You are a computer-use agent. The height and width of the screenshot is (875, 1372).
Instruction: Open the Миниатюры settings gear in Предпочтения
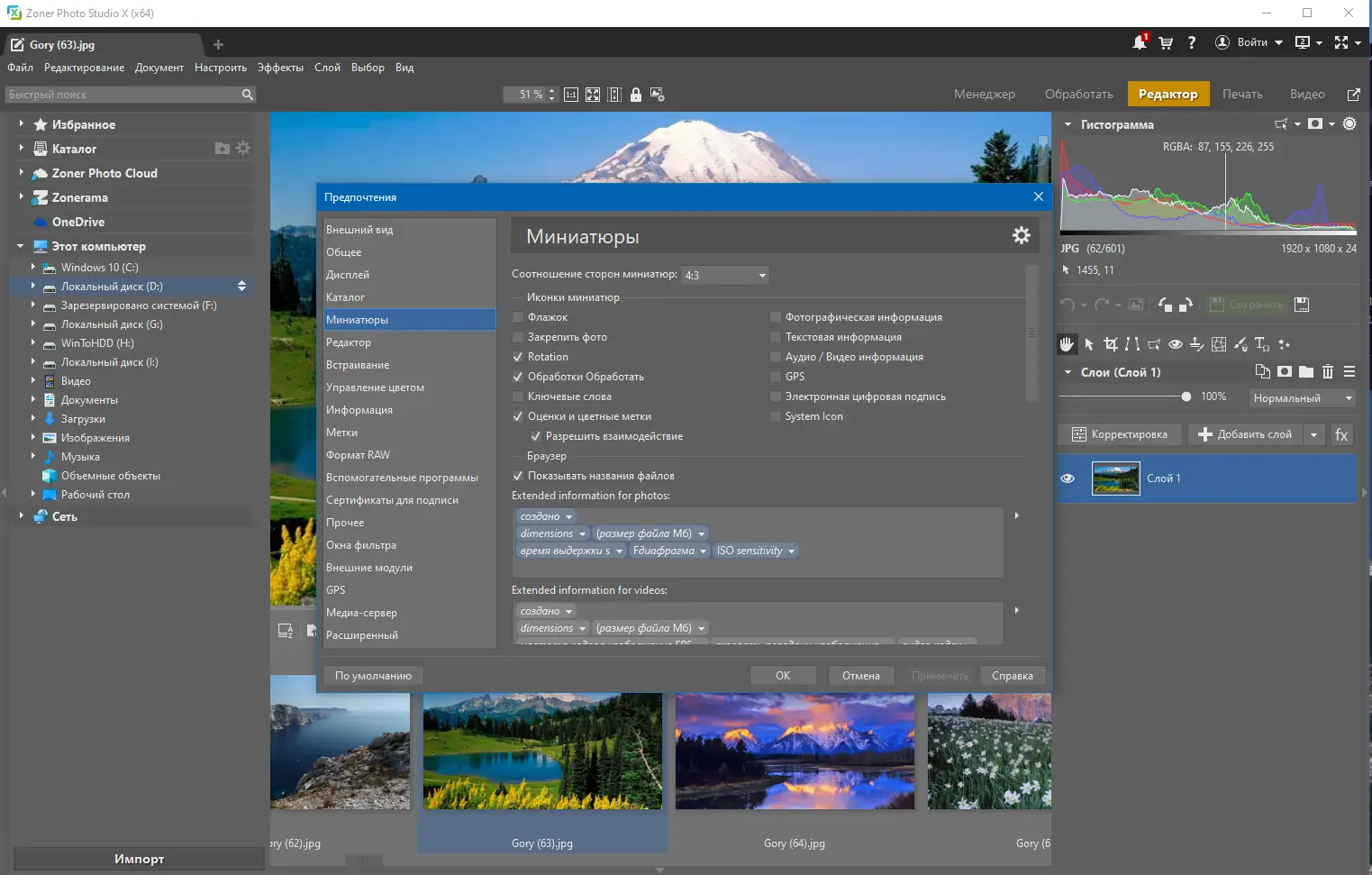tap(1022, 234)
